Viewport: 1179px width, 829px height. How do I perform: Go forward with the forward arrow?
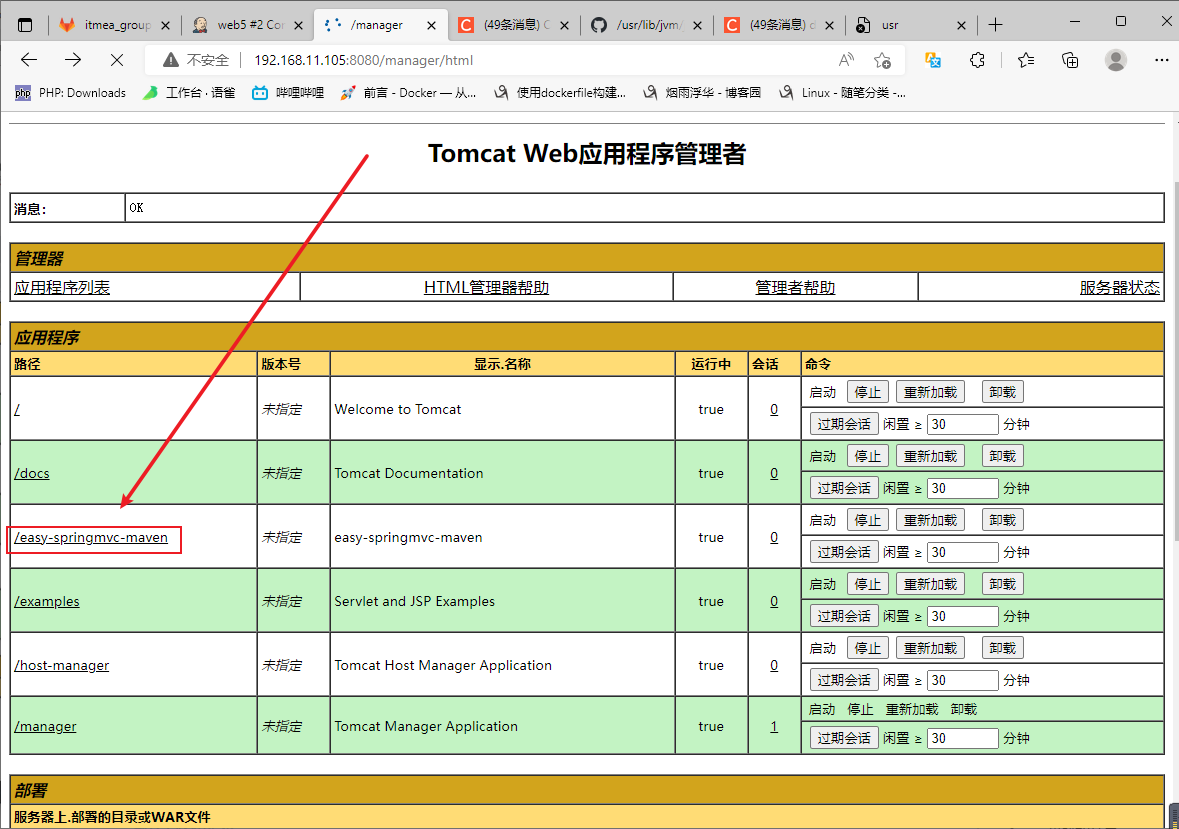73,60
